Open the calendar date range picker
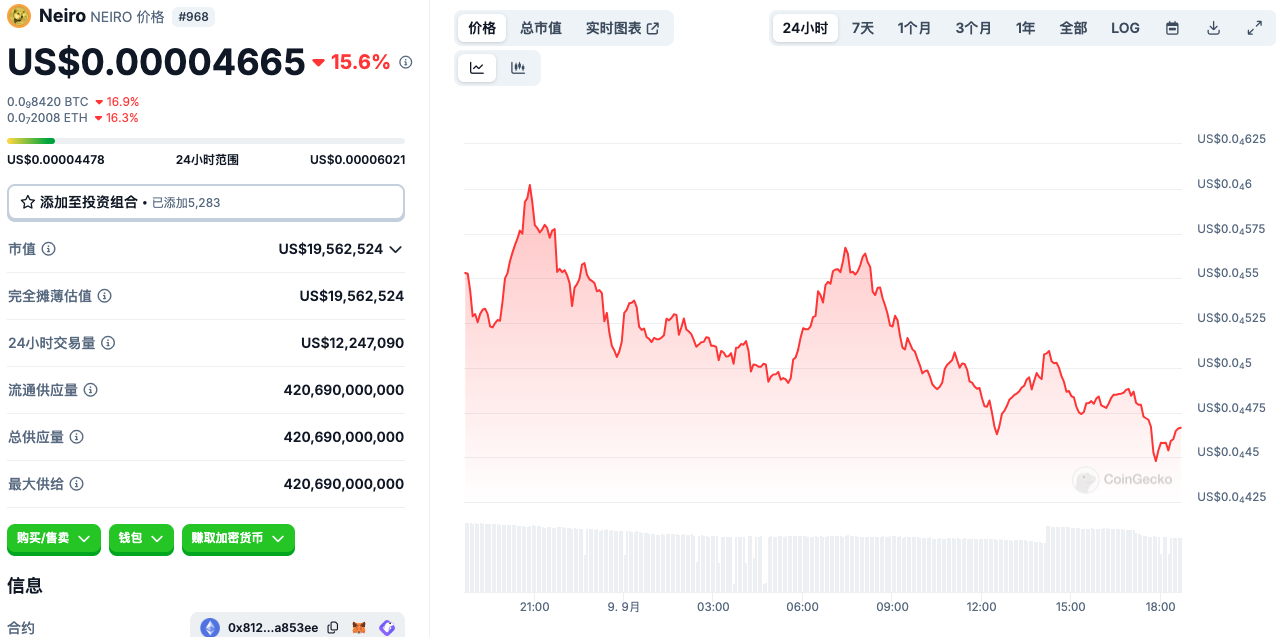This screenshot has width=1276, height=637. 1172,28
